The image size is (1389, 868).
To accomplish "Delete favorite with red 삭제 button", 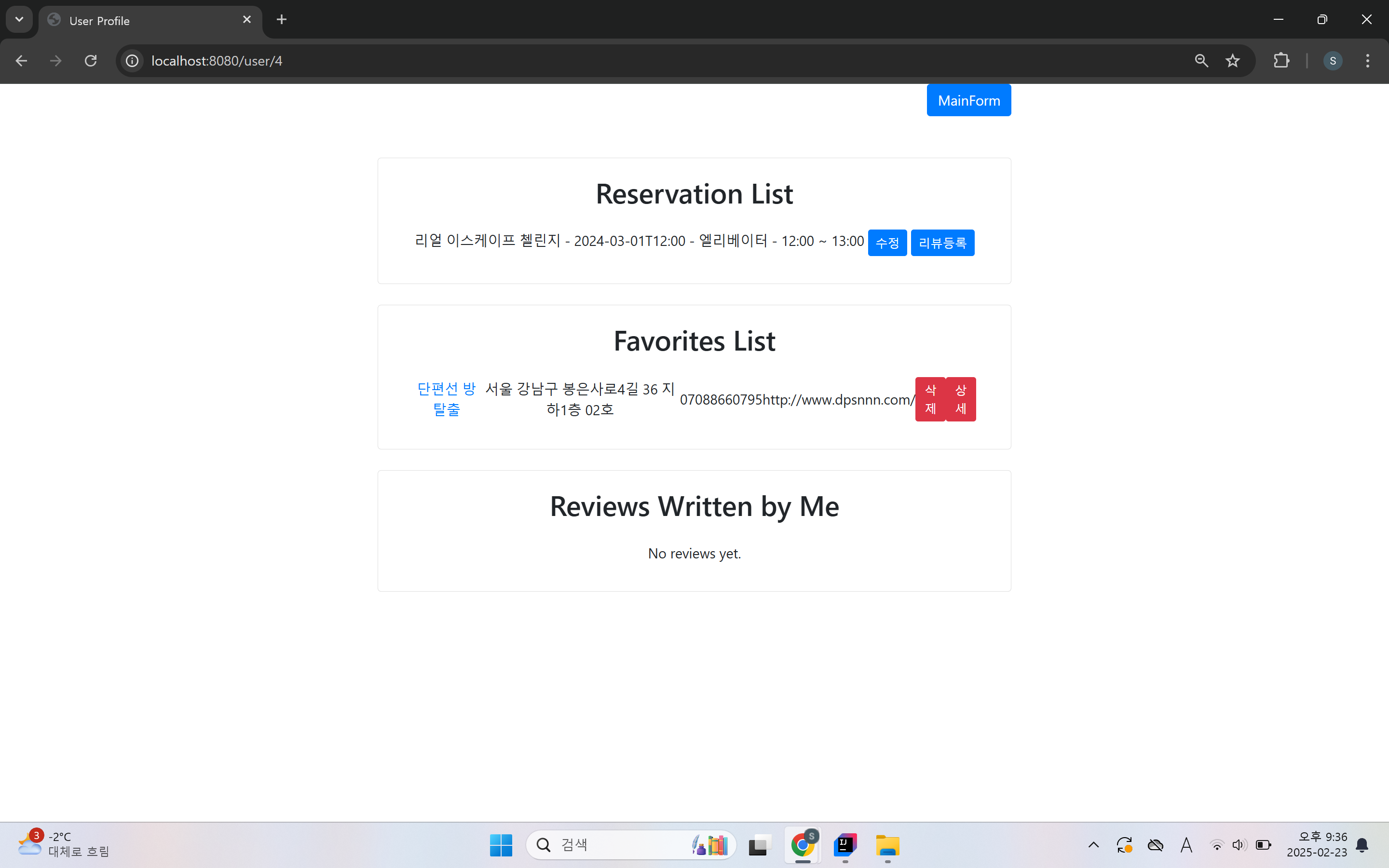I will click(x=930, y=399).
